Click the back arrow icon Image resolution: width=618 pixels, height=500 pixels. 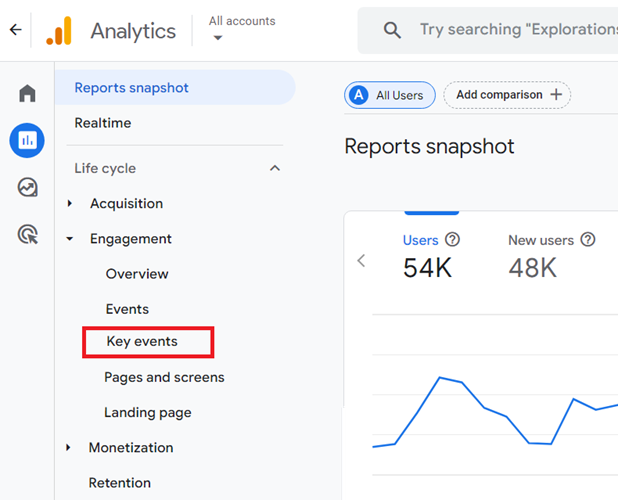[x=15, y=30]
